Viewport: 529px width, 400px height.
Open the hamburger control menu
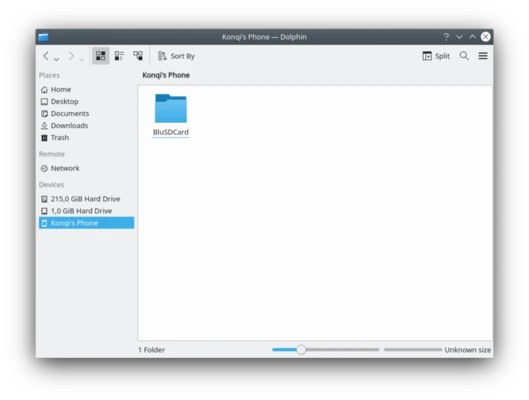[483, 56]
